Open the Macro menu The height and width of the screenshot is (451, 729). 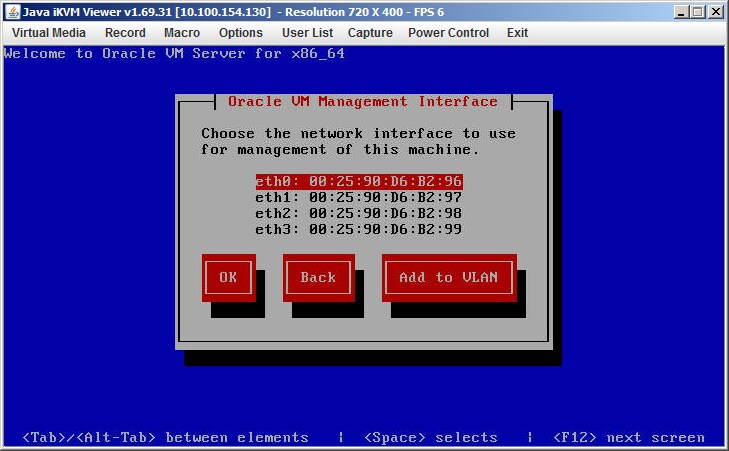pos(182,33)
